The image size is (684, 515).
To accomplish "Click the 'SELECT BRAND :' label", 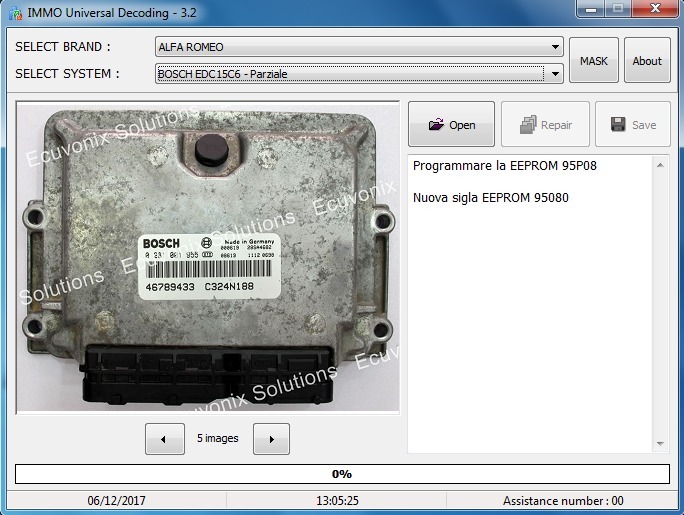I will pyautogui.click(x=63, y=47).
